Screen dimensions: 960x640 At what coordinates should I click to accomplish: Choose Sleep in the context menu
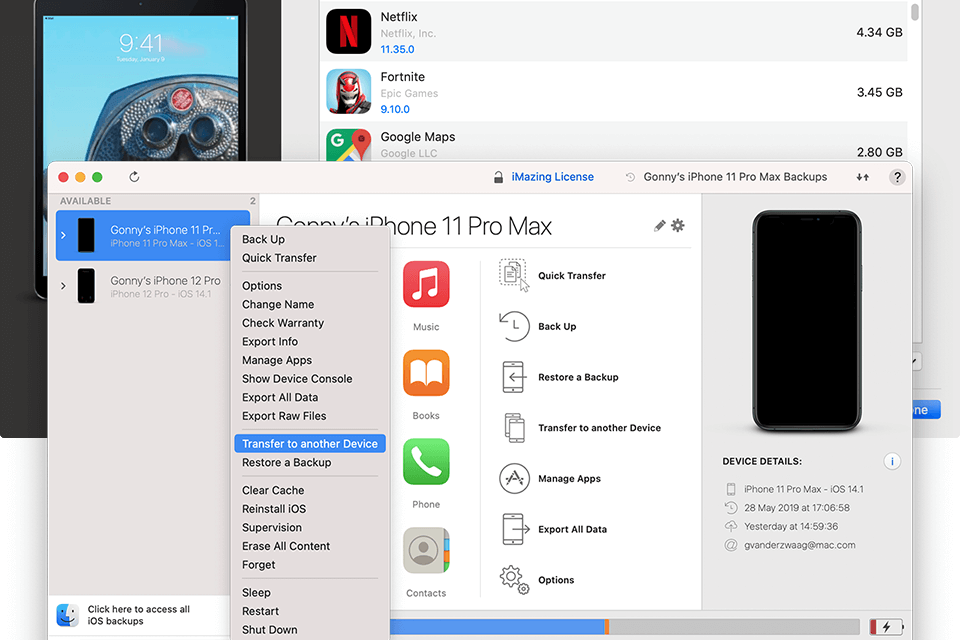pos(256,592)
